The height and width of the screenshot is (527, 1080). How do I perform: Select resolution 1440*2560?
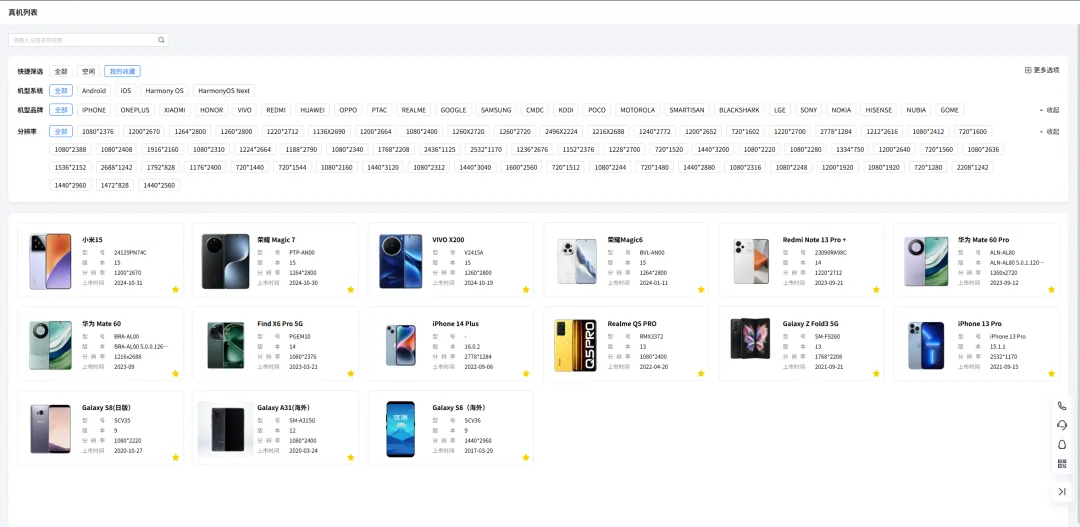[x=159, y=185]
